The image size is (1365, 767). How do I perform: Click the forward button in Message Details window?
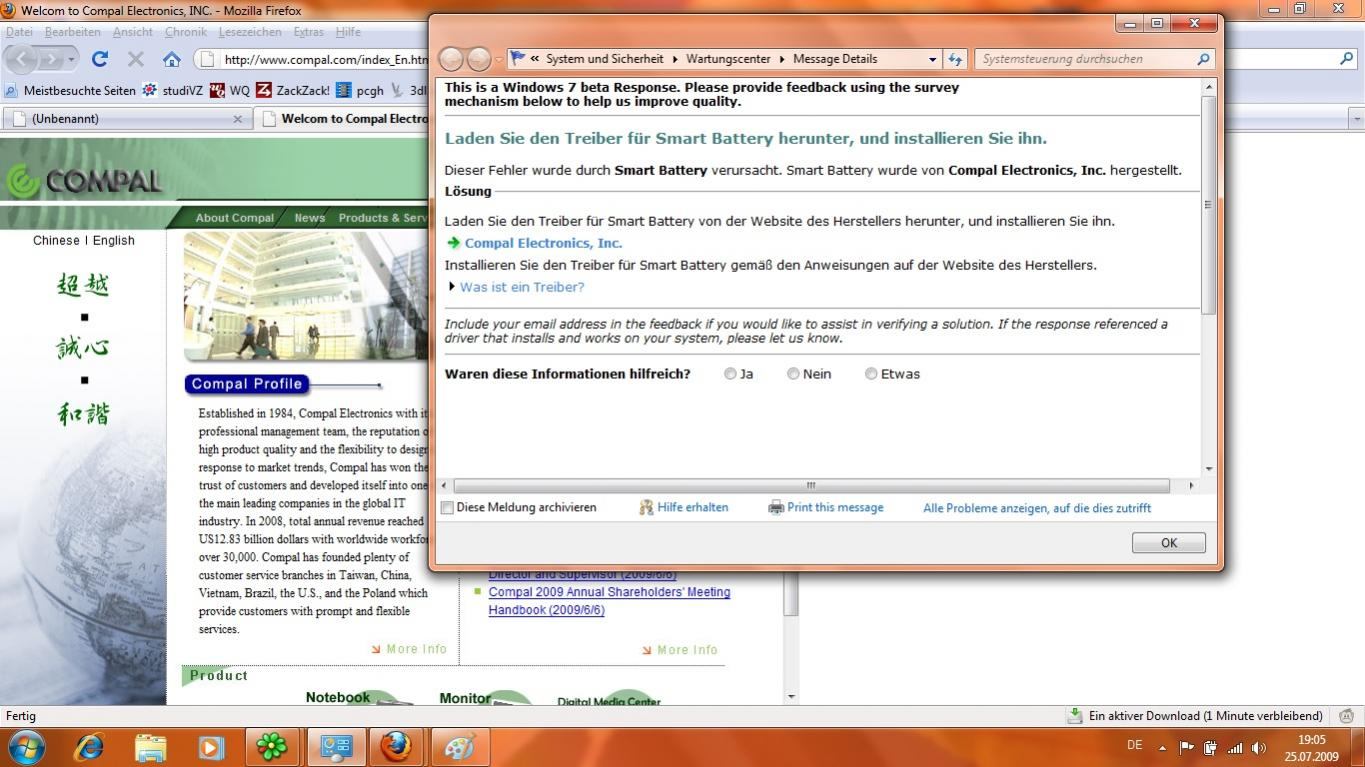479,59
